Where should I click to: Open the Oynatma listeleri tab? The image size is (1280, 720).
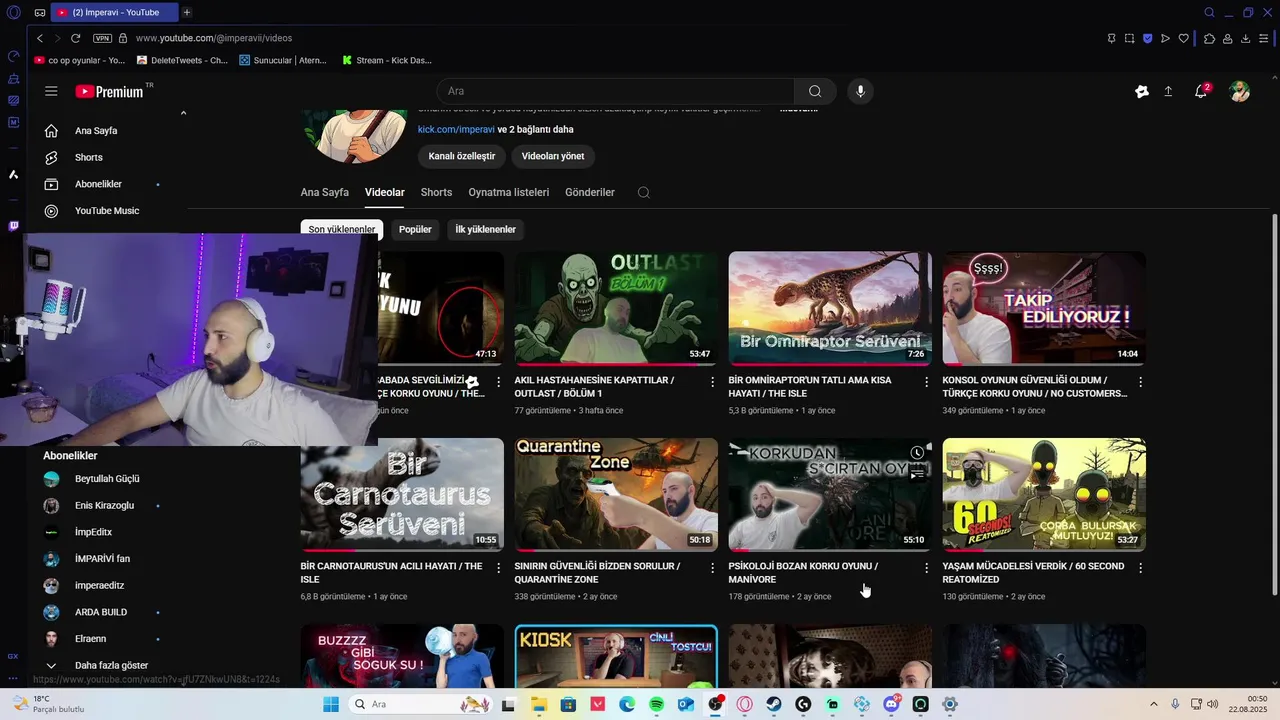(x=509, y=192)
